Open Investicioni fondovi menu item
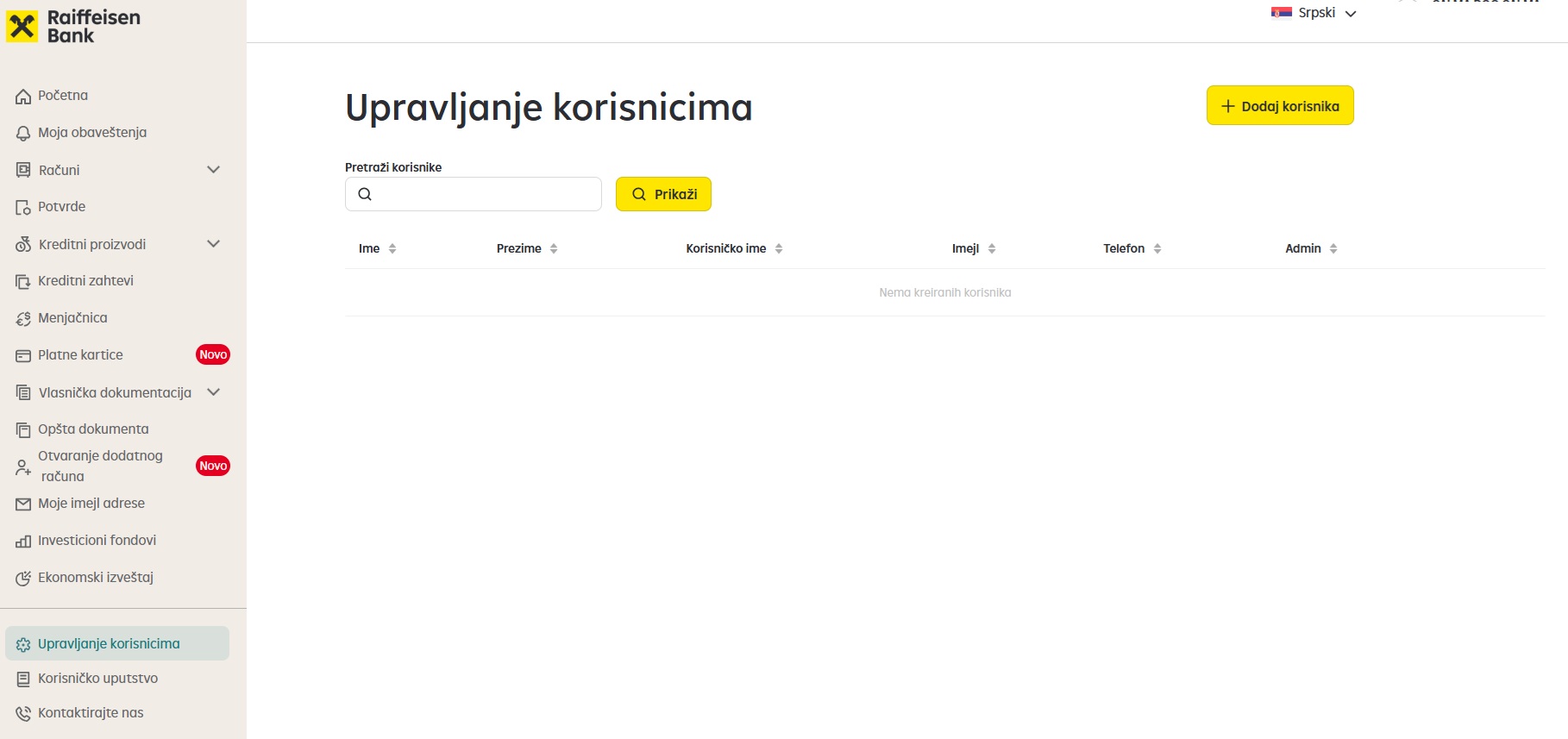The image size is (1568, 739). tap(97, 541)
